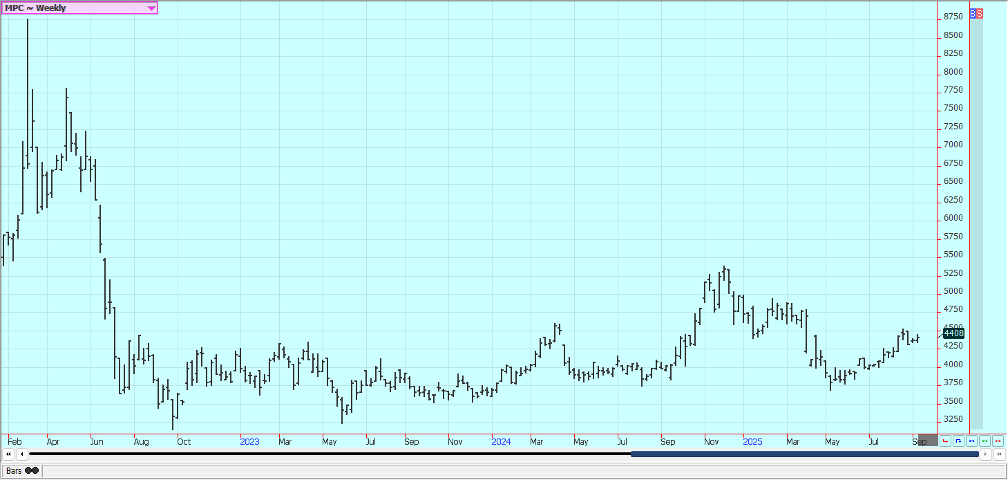
Task: Open the MPC ~ Weekly symbol dropdown
Action: [79, 8]
